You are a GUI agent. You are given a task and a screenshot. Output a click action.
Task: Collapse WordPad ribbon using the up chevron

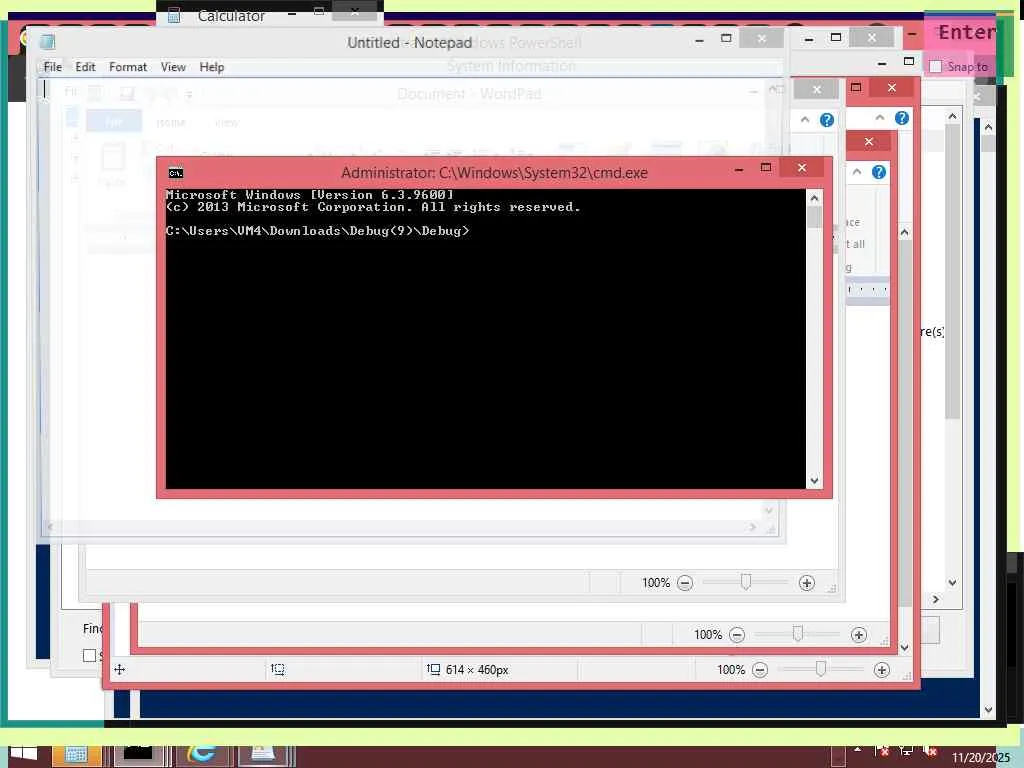click(805, 120)
